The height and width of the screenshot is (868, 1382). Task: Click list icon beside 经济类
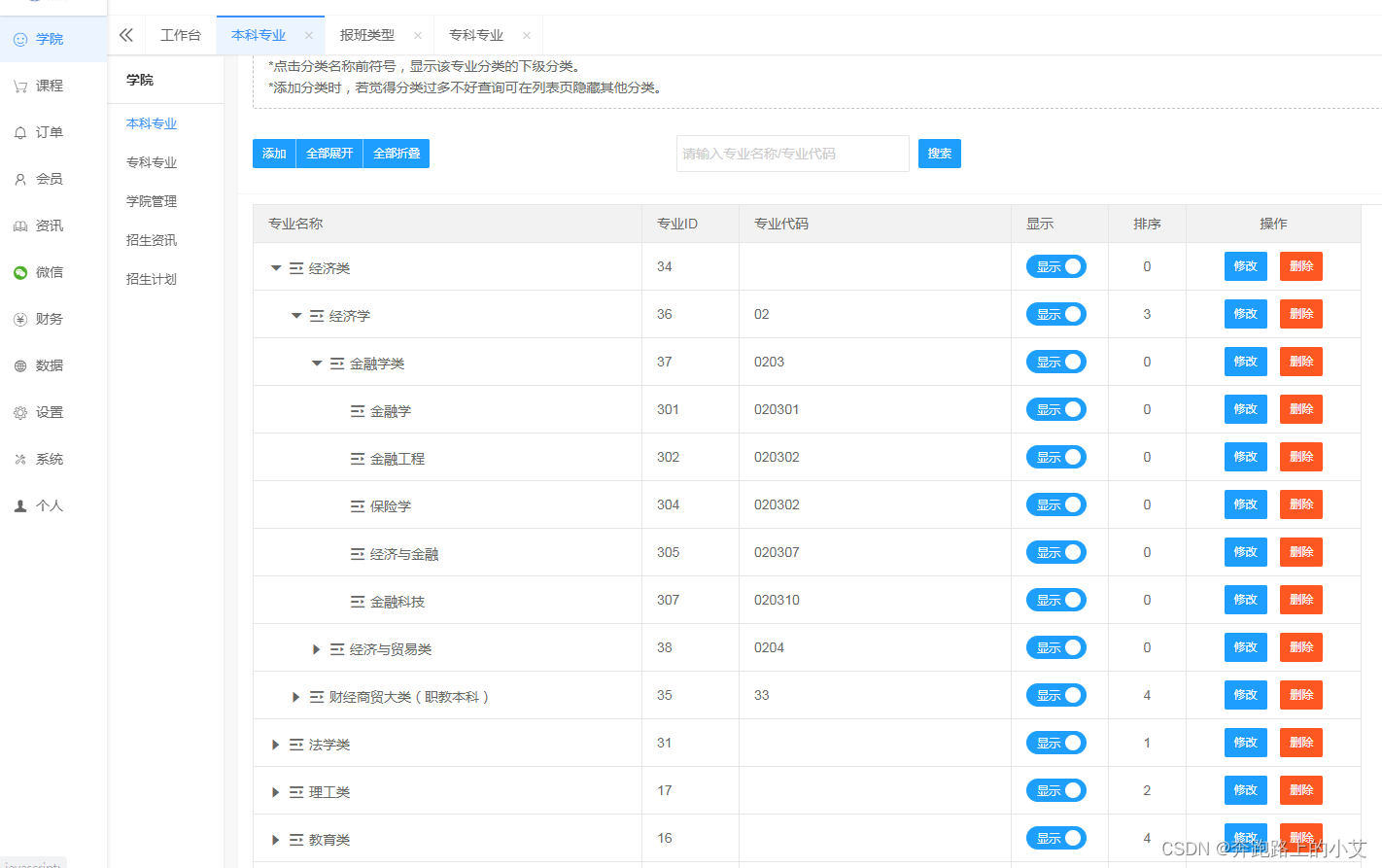pos(296,268)
